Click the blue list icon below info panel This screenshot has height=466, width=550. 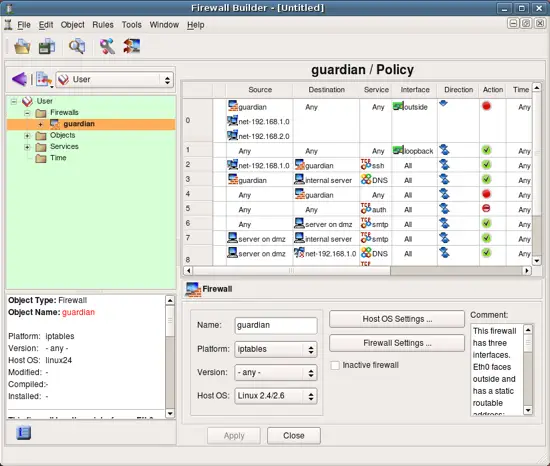click(x=24, y=433)
